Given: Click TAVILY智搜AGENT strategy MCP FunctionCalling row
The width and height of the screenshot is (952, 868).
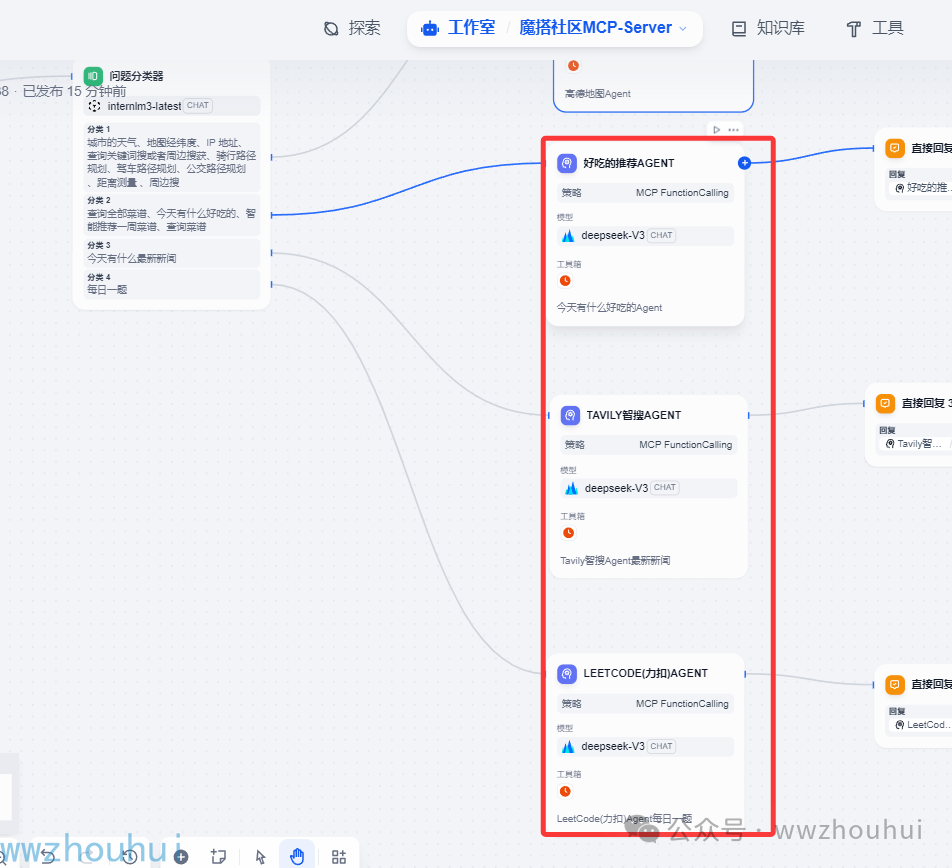Looking at the screenshot, I should 648,445.
